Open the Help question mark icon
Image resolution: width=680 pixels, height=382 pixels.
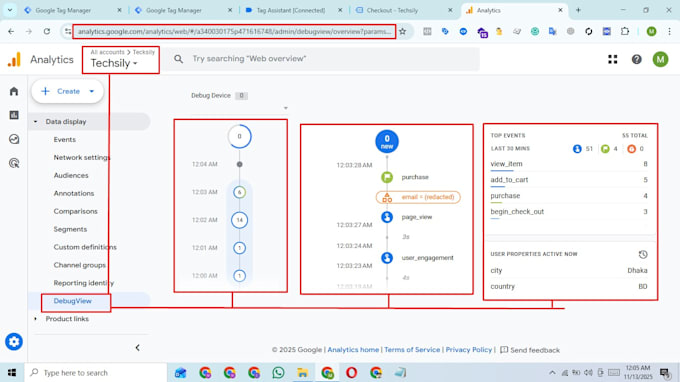636,59
